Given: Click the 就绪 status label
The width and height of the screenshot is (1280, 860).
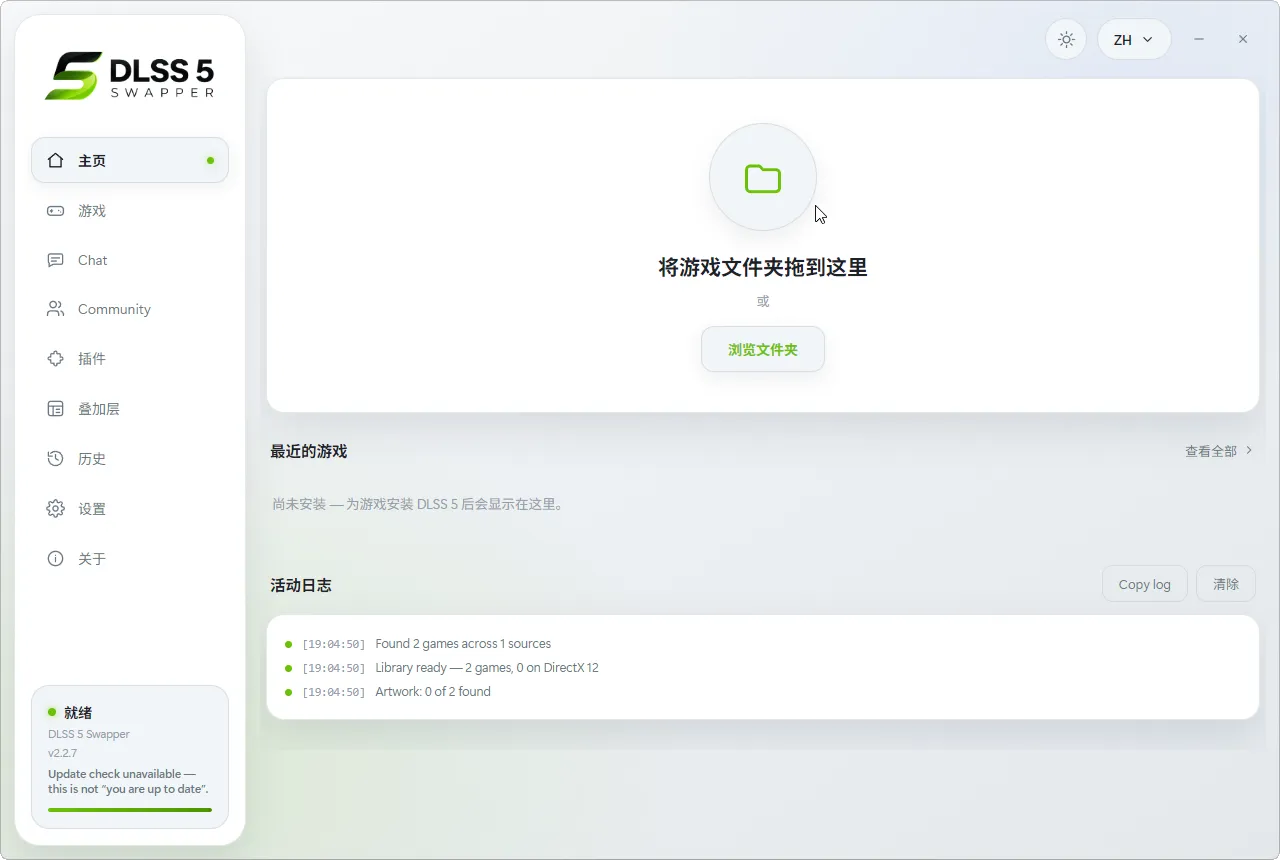Looking at the screenshot, I should click(78, 713).
